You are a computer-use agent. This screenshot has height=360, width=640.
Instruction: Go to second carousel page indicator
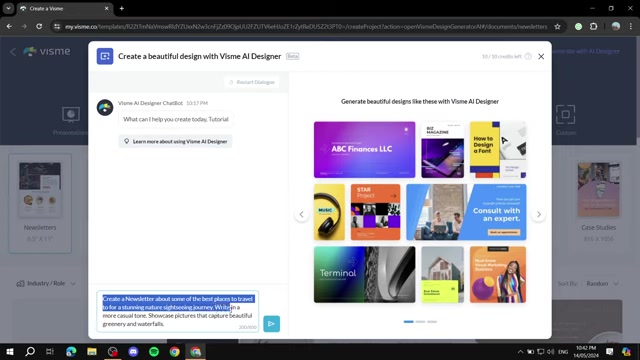(x=420, y=322)
